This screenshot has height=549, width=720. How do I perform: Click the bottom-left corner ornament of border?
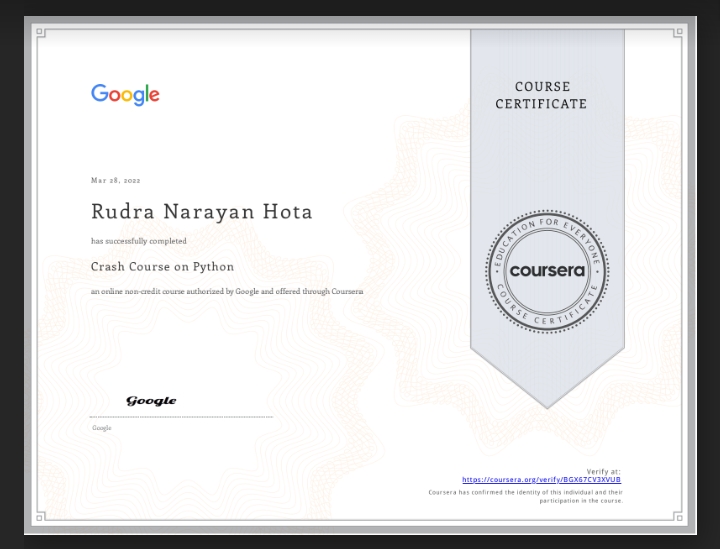(41, 517)
